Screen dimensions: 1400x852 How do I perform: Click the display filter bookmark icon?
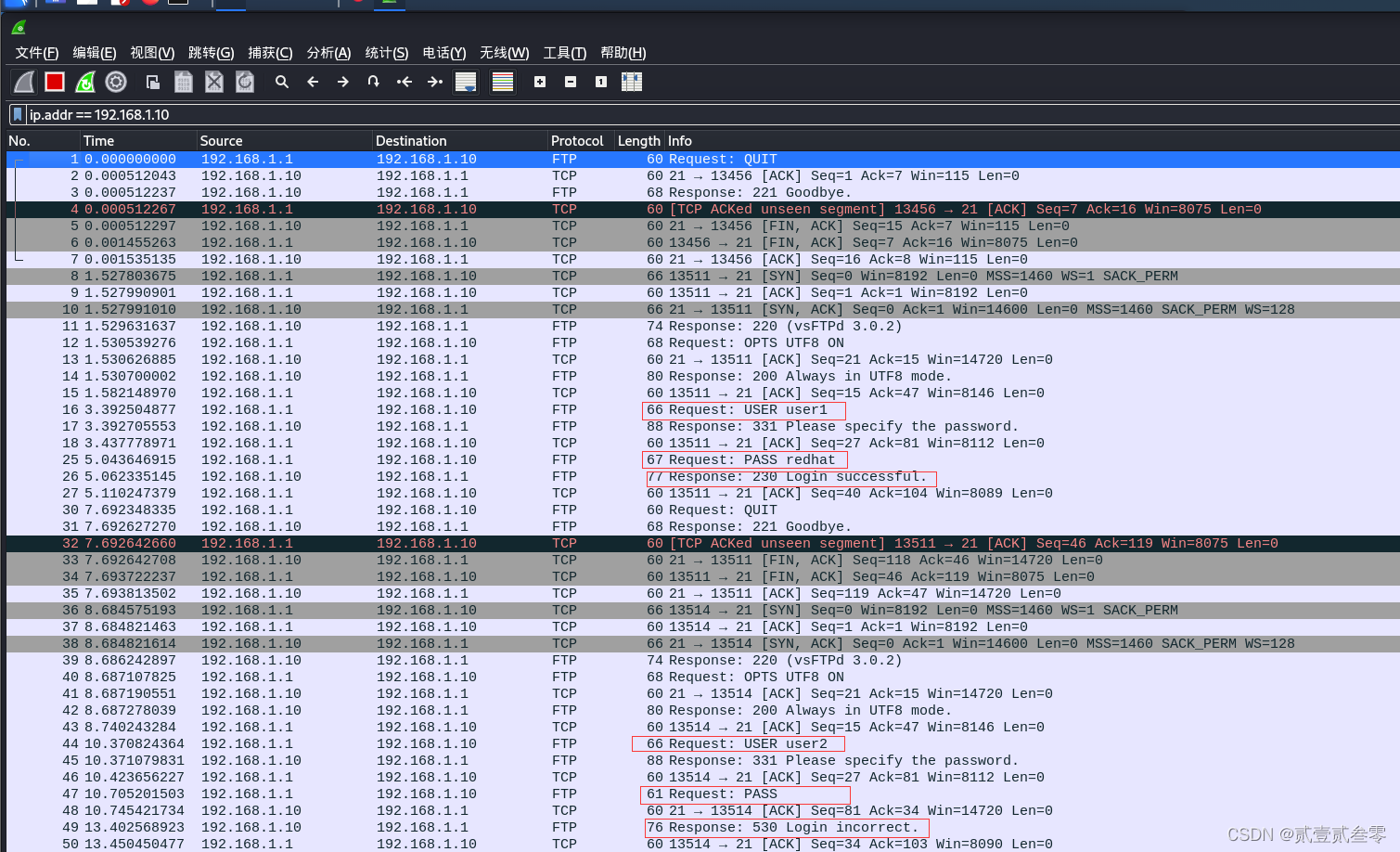tap(18, 114)
